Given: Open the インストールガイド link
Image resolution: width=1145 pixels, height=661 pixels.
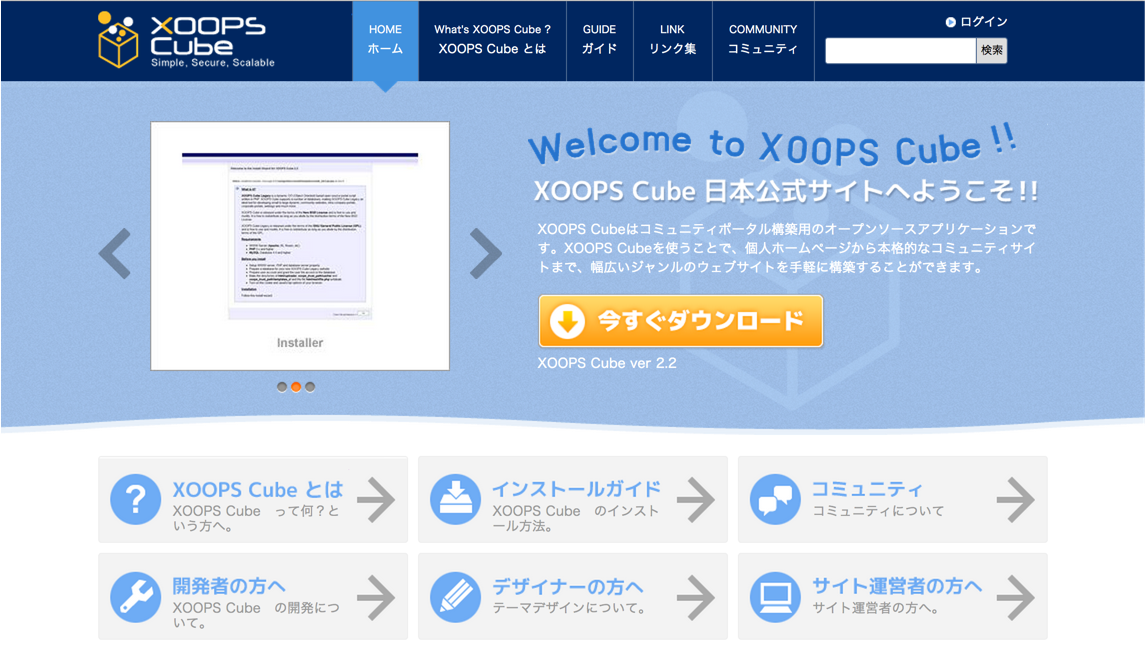Looking at the screenshot, I should [x=577, y=489].
